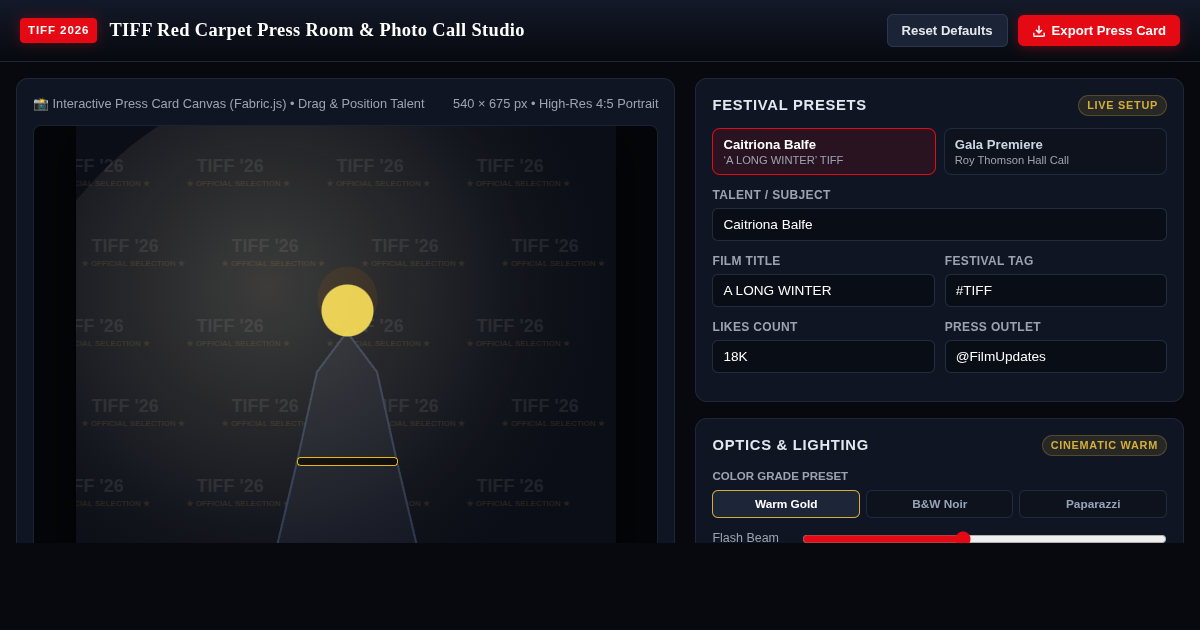Screen dimensions: 1200x630
Task: Click into the Likes Count field
Action: (x=823, y=357)
